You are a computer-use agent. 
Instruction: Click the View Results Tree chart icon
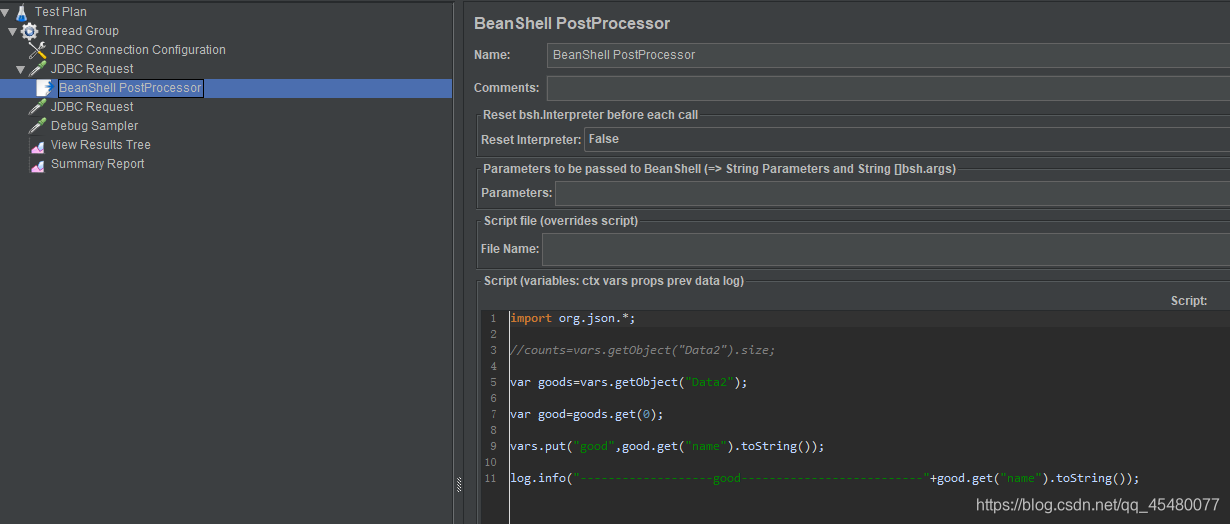coord(38,145)
